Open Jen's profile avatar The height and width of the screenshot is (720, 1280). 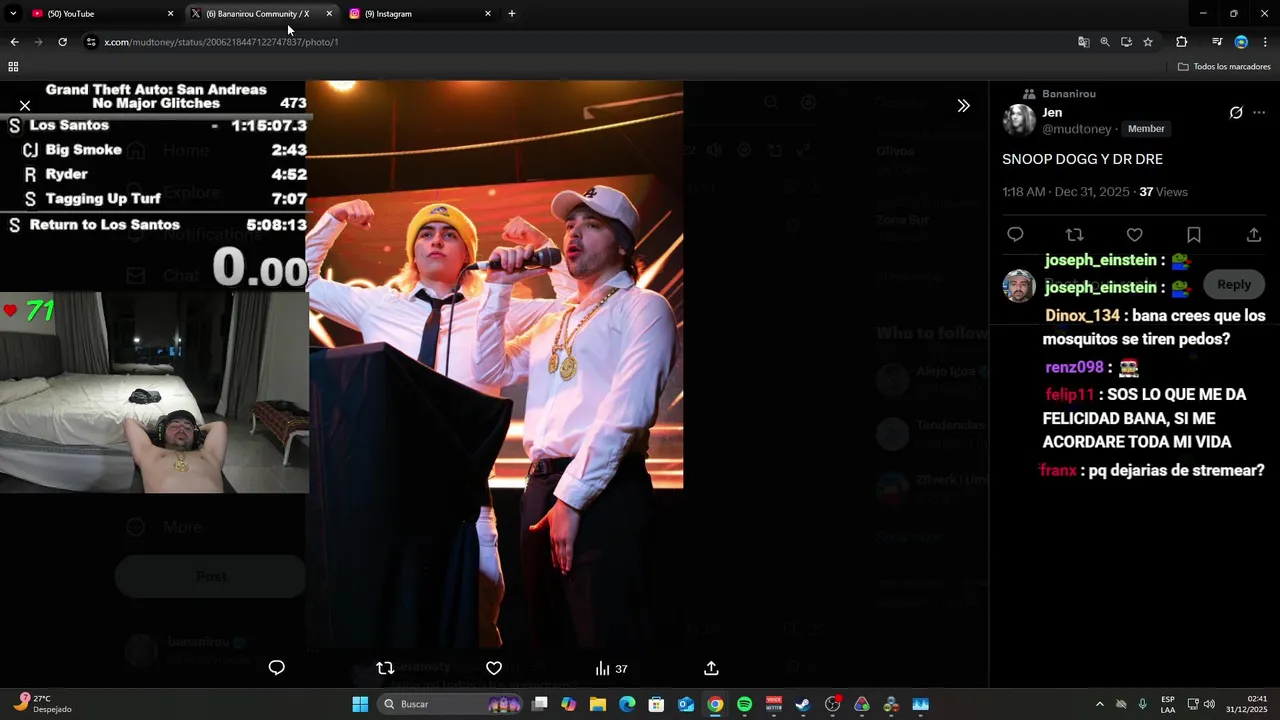pos(1019,120)
